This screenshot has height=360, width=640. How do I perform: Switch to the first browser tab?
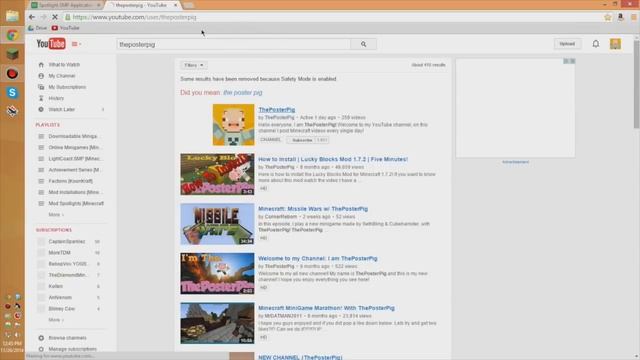click(x=65, y=5)
